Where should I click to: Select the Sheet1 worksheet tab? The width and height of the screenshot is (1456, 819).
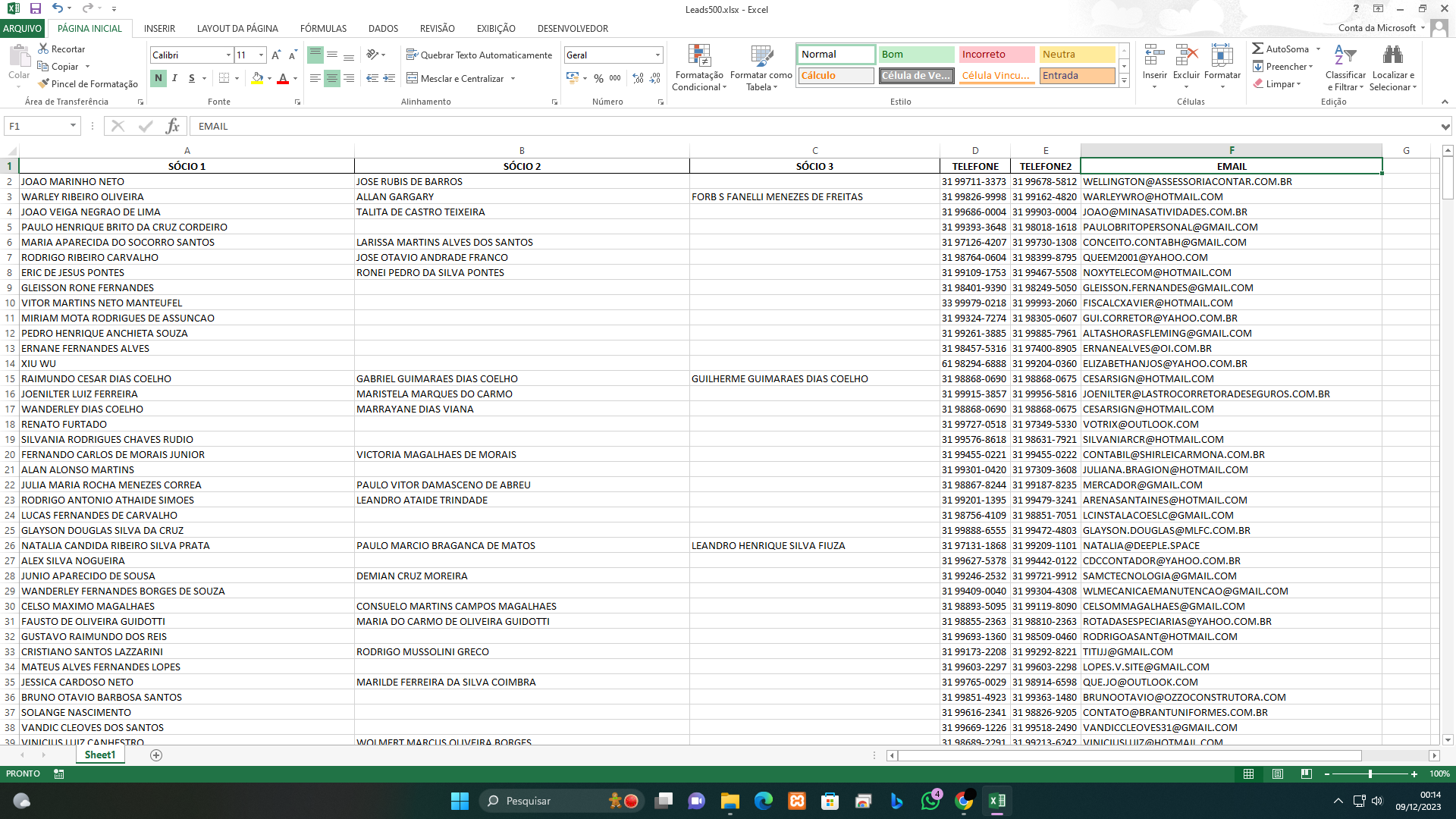click(99, 755)
